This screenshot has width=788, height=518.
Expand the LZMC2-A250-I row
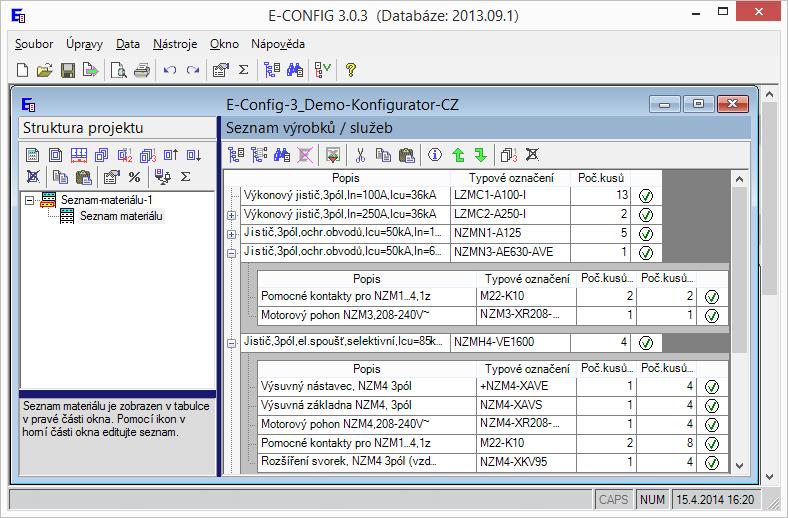click(232, 215)
